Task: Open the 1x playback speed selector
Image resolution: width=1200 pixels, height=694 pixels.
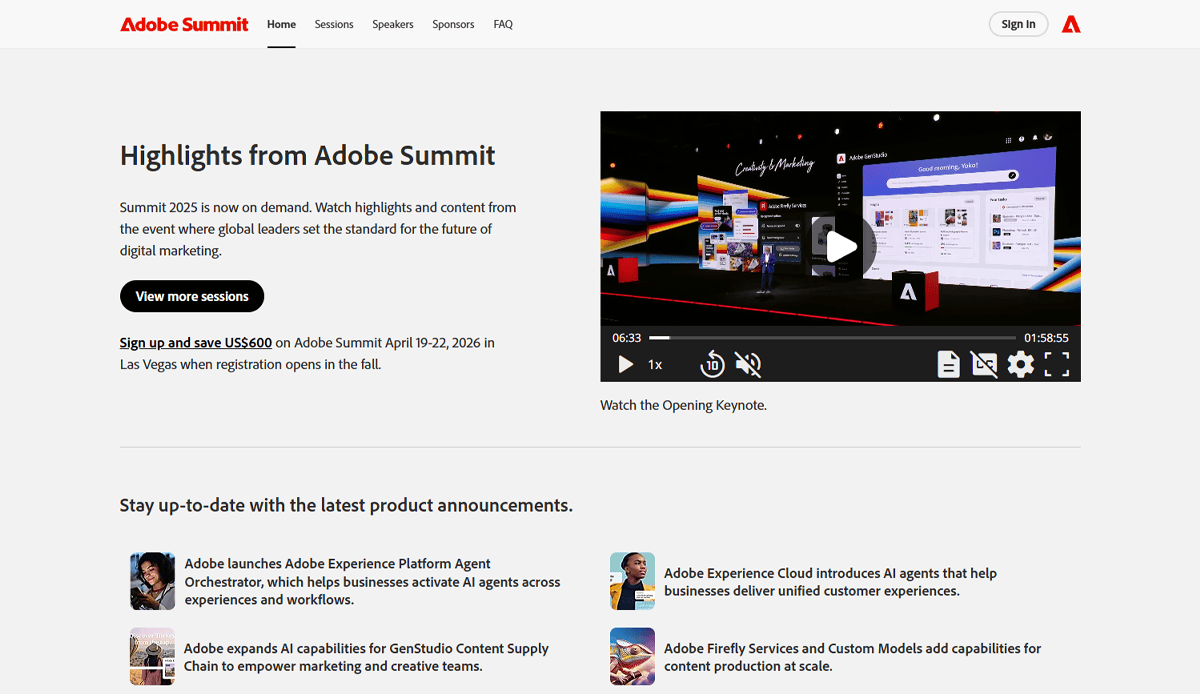Action: [x=656, y=364]
